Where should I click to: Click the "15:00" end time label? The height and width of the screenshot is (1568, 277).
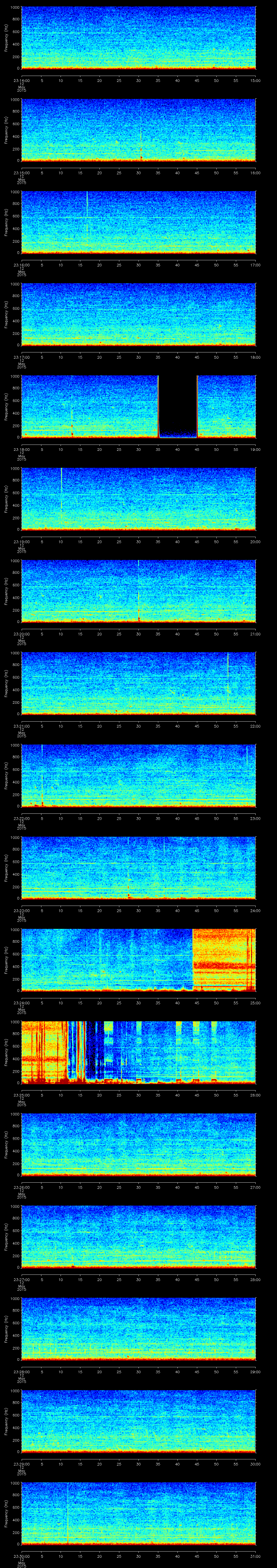click(x=255, y=80)
